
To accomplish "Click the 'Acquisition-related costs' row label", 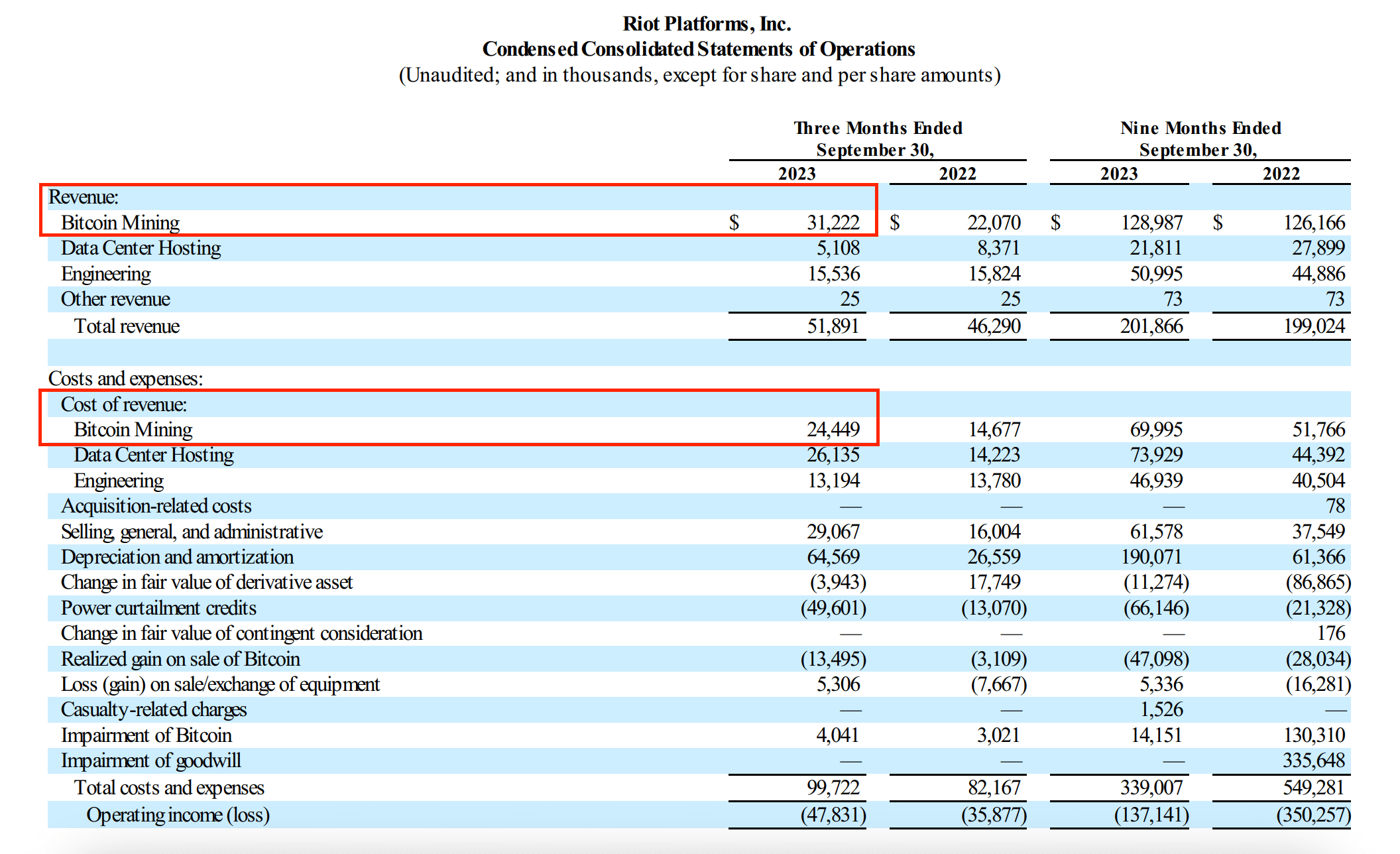I will tap(156, 506).
